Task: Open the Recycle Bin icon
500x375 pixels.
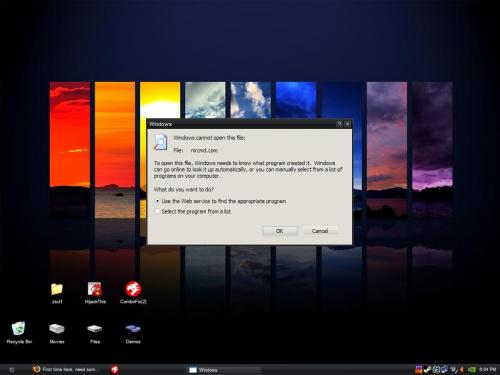Action: [19, 332]
